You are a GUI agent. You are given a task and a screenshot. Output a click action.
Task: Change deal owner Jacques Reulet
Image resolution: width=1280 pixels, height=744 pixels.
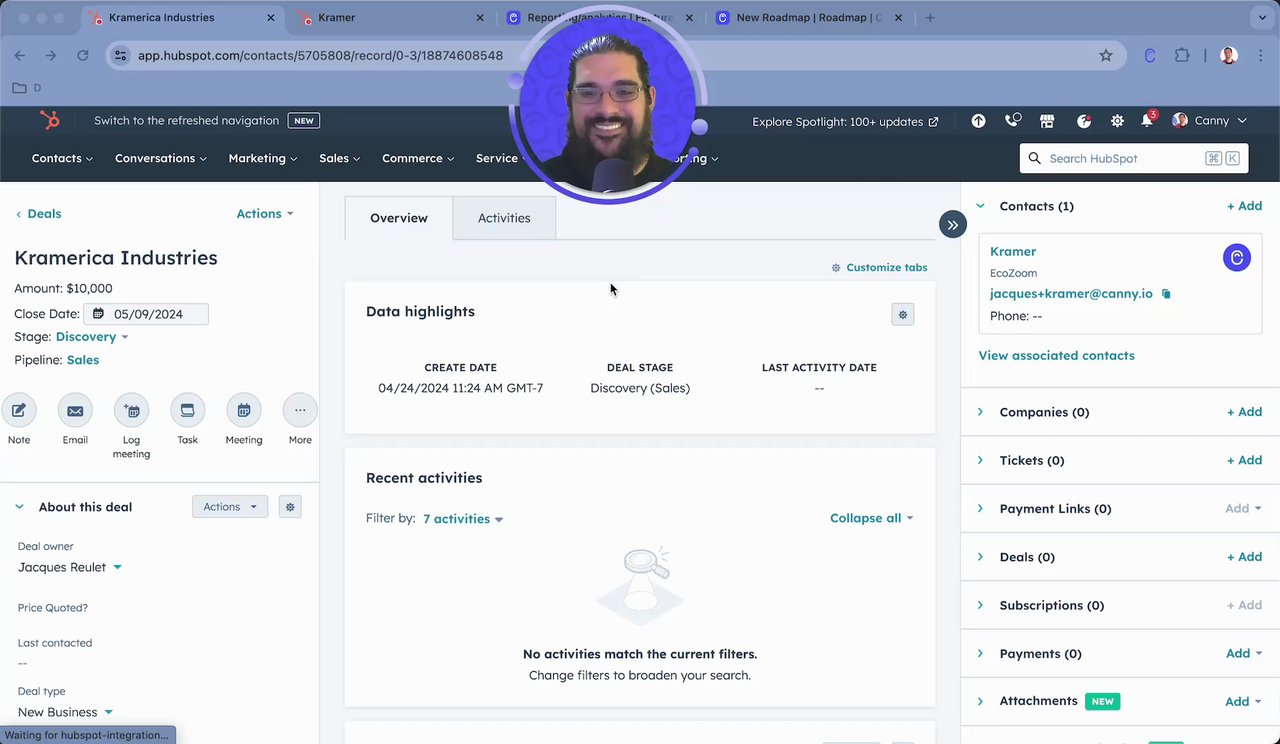(70, 567)
